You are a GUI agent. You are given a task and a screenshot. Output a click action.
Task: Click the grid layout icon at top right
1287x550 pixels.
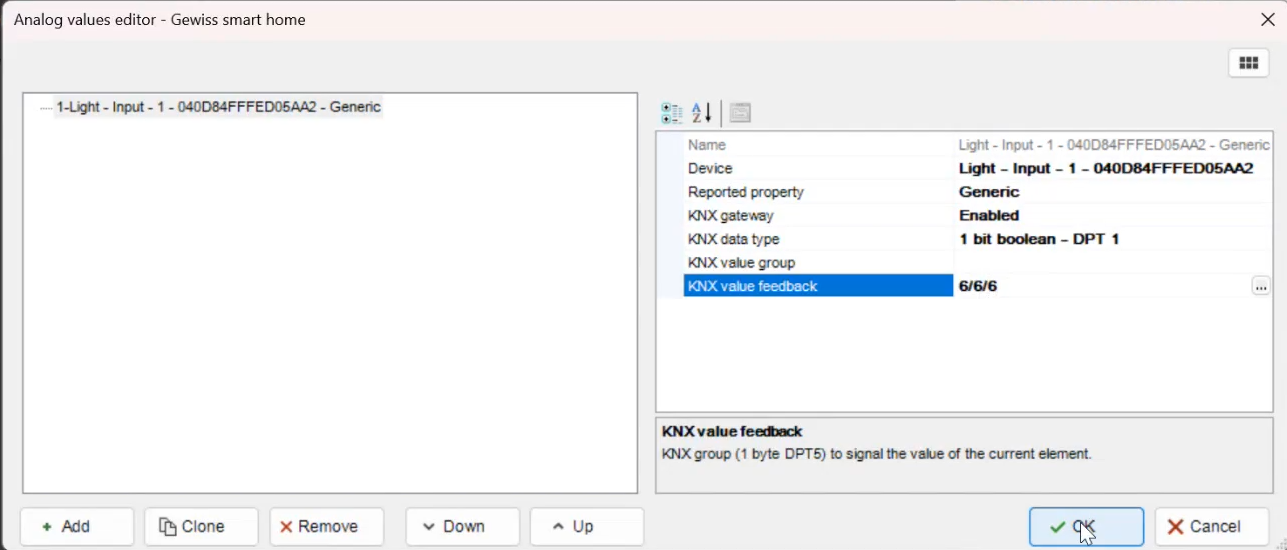(1248, 63)
